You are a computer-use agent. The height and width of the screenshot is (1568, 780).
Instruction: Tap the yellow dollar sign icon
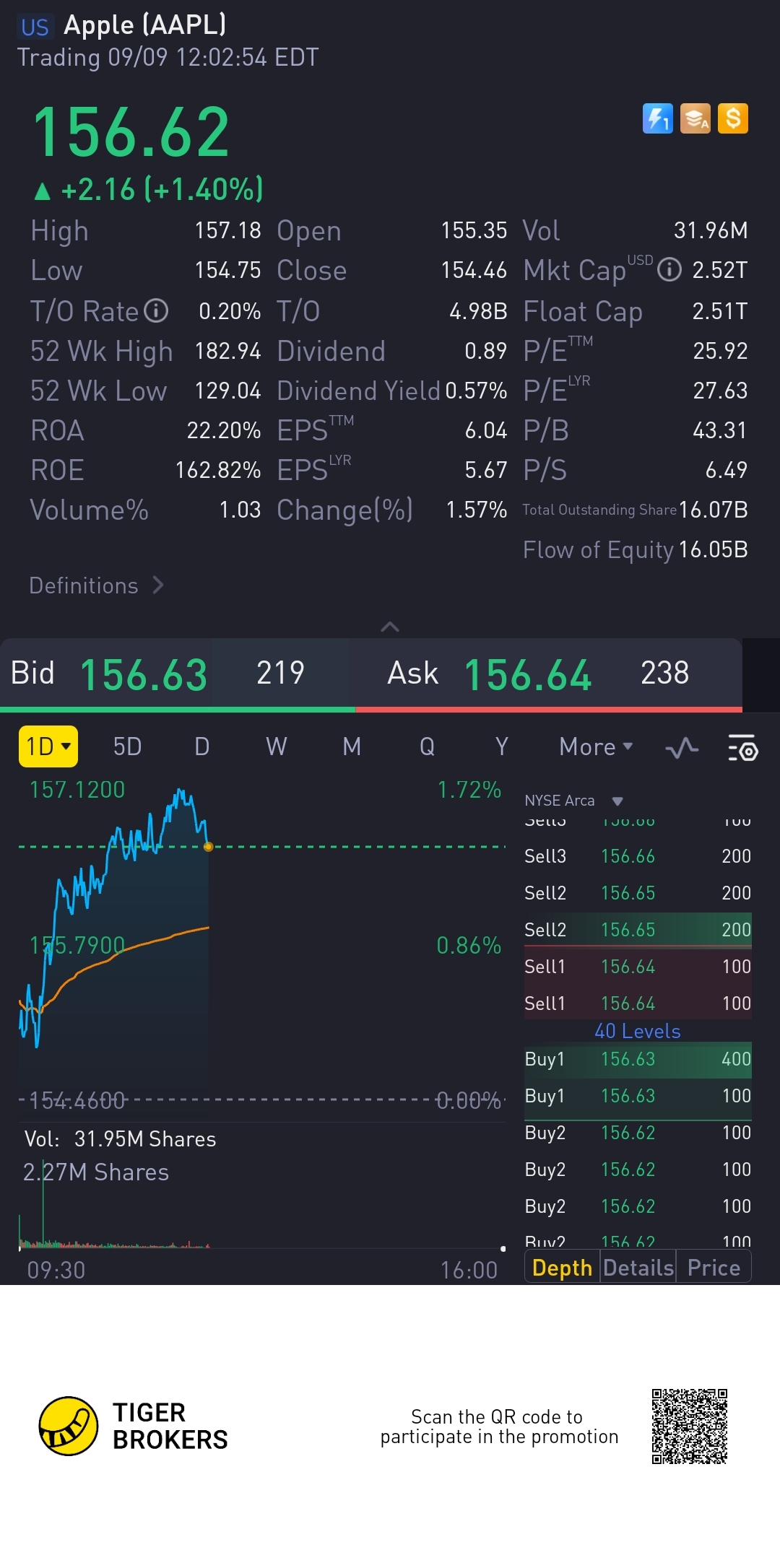[x=732, y=118]
